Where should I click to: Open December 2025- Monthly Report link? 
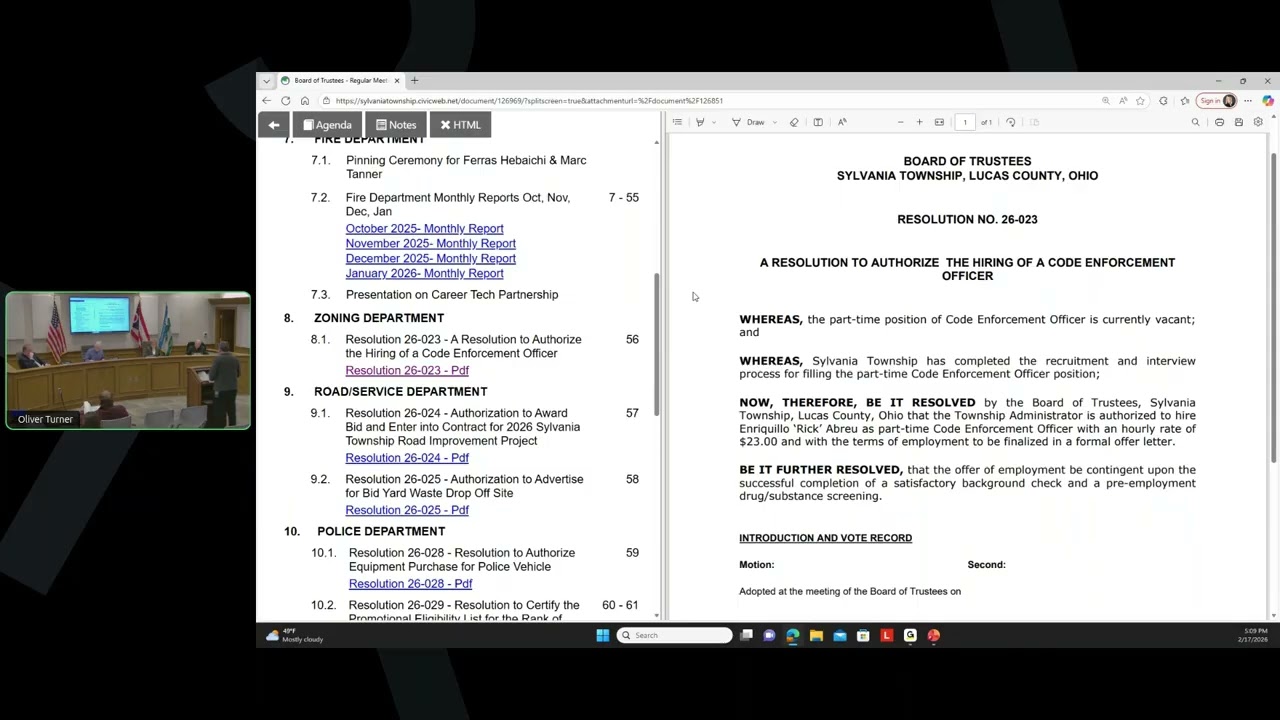click(431, 259)
